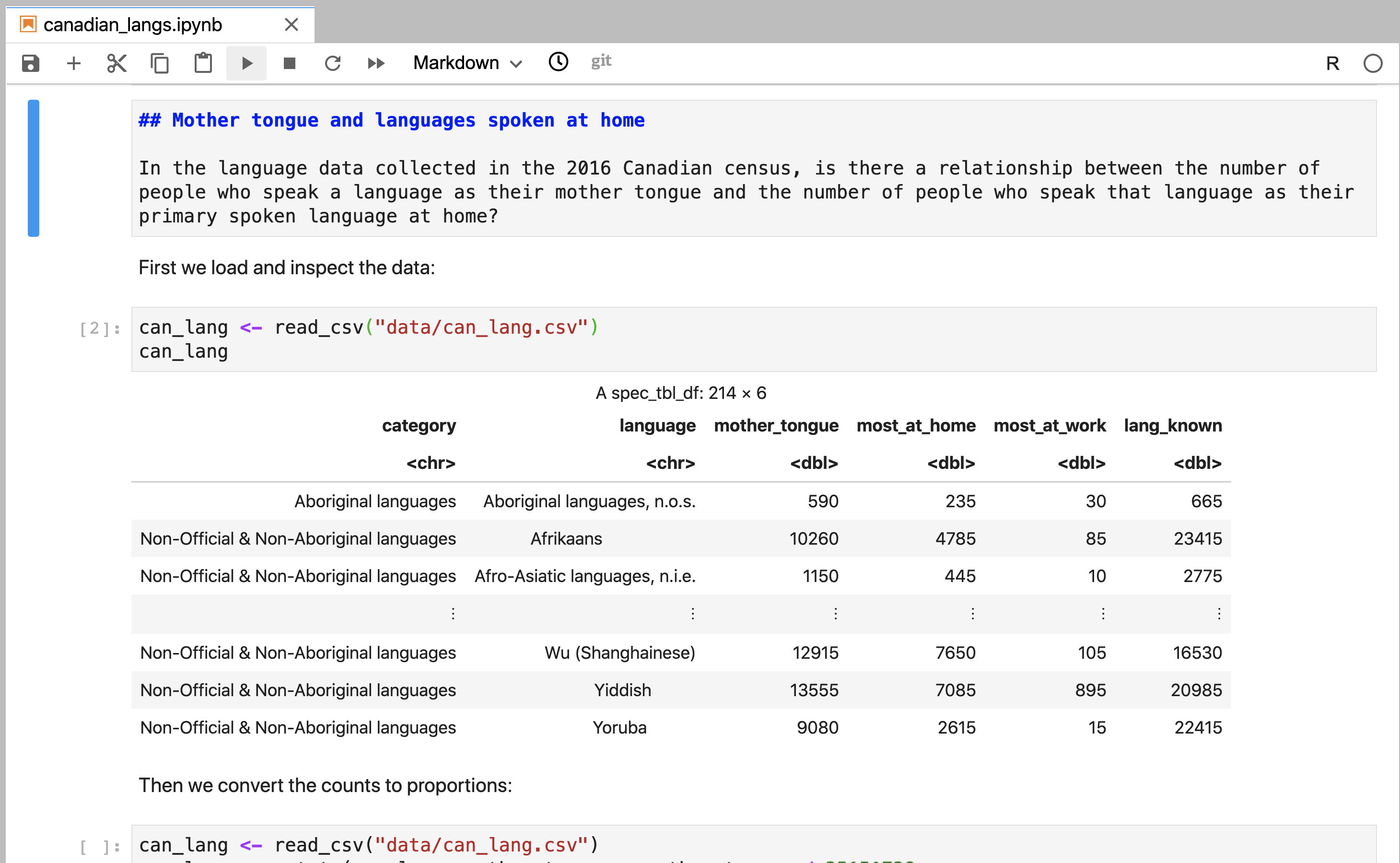Viewport: 1400px width, 863px height.
Task: Click mother_tongue value 13555
Action: pos(814,690)
